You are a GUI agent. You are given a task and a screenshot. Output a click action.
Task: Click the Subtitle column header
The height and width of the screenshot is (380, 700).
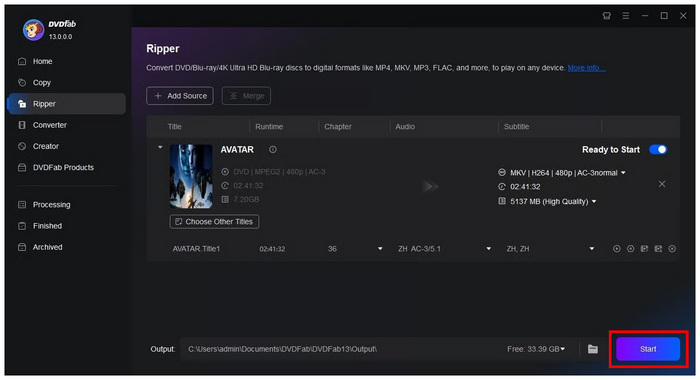[x=517, y=127]
